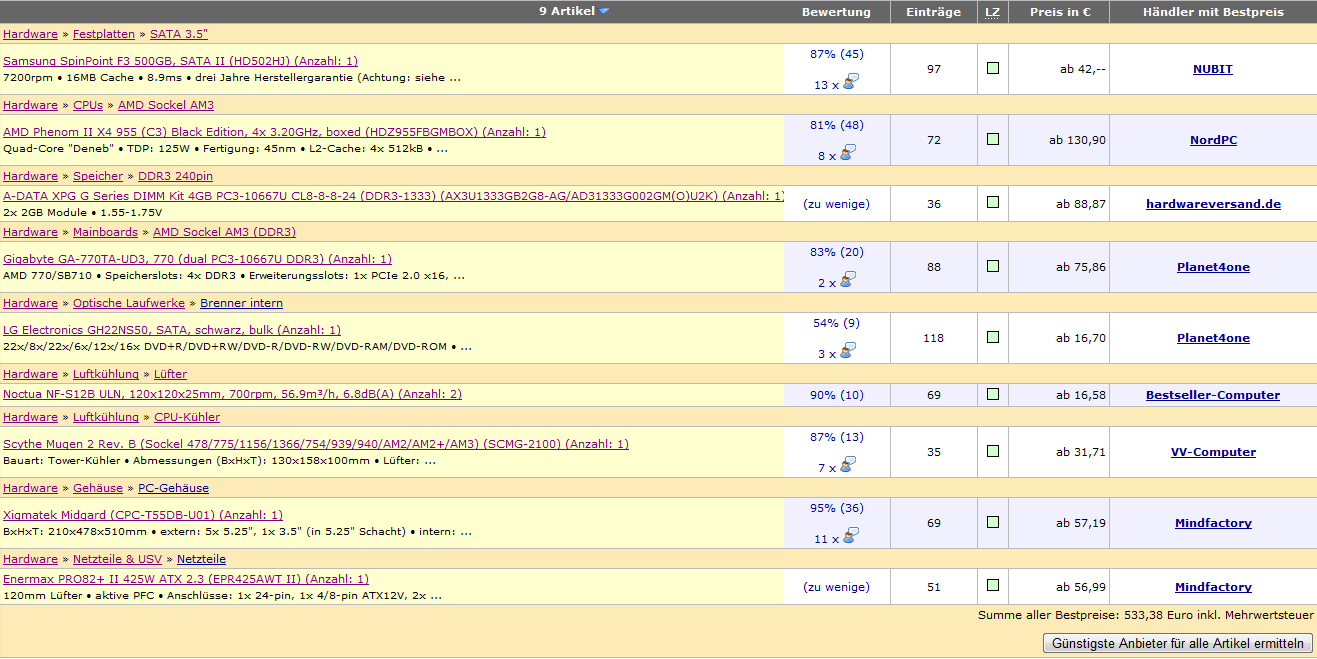Image resolution: width=1317 pixels, height=659 pixels.
Task: Open Speicher category breadcrumb
Action: pyautogui.click(x=98, y=176)
